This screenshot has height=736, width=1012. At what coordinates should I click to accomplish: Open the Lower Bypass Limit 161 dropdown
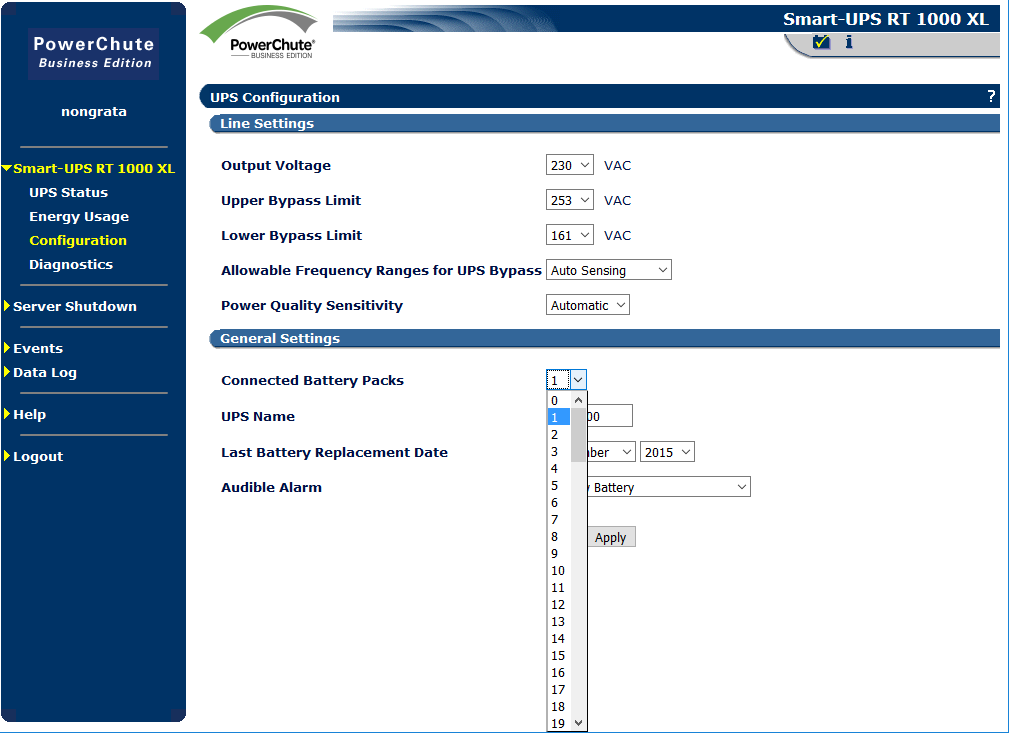pyautogui.click(x=569, y=235)
